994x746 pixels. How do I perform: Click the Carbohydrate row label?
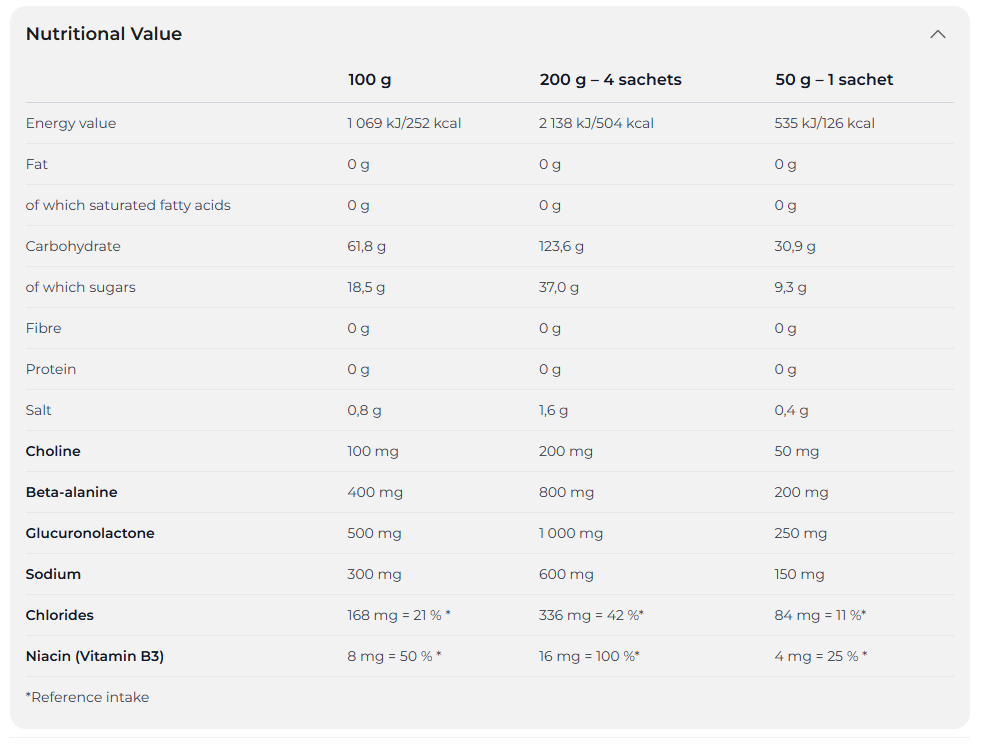click(x=73, y=246)
